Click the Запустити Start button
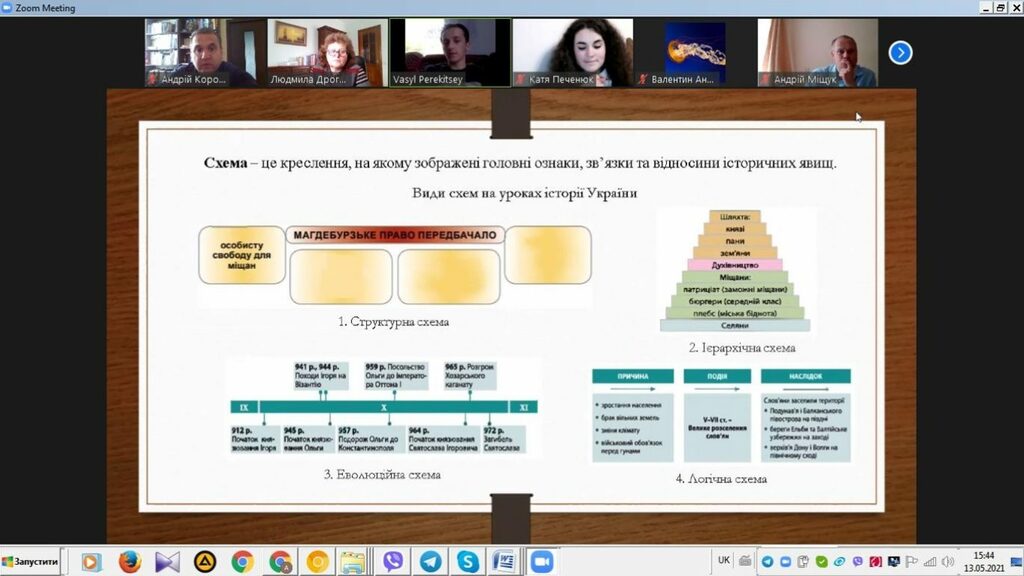This screenshot has height=576, width=1024. 32,562
